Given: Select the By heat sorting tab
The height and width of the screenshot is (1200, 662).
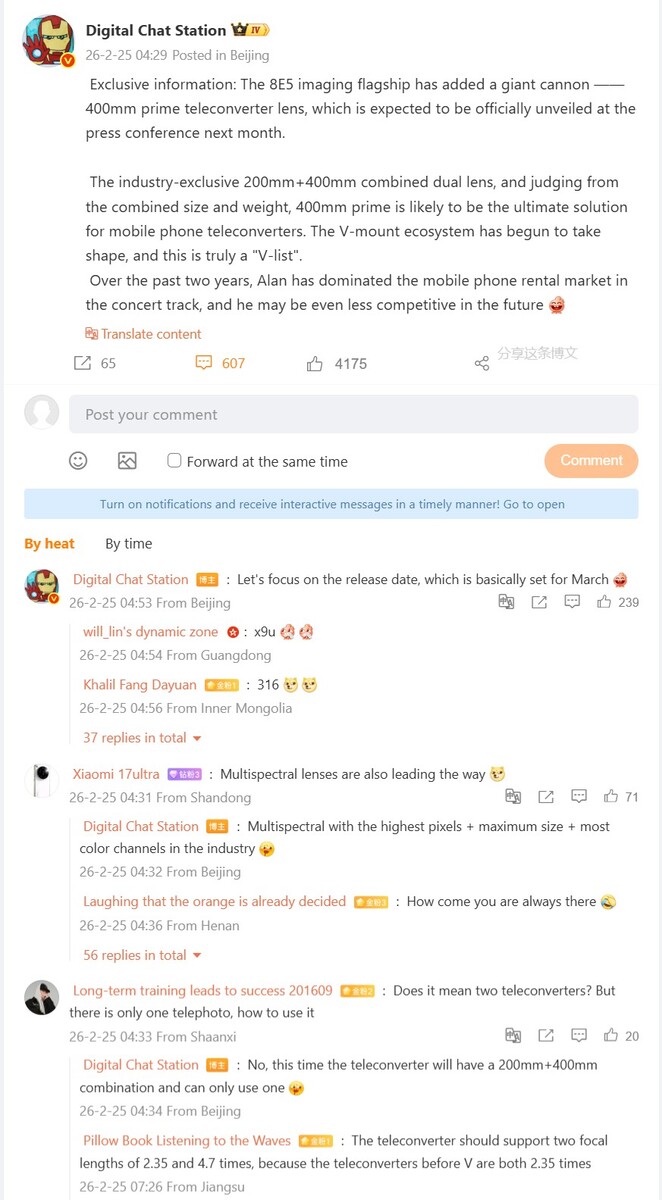Looking at the screenshot, I should coord(49,543).
